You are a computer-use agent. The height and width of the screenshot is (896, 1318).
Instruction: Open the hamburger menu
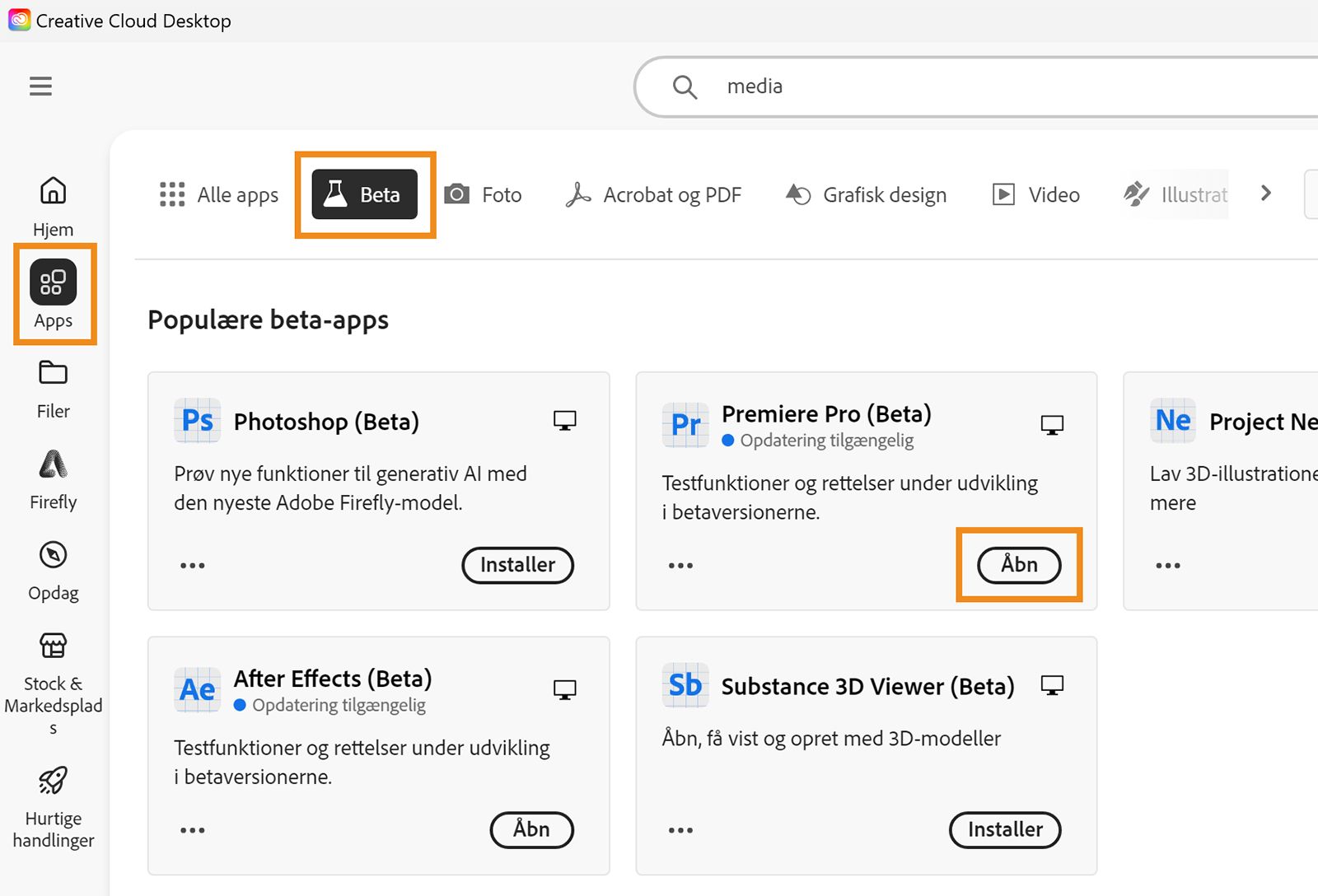click(40, 86)
